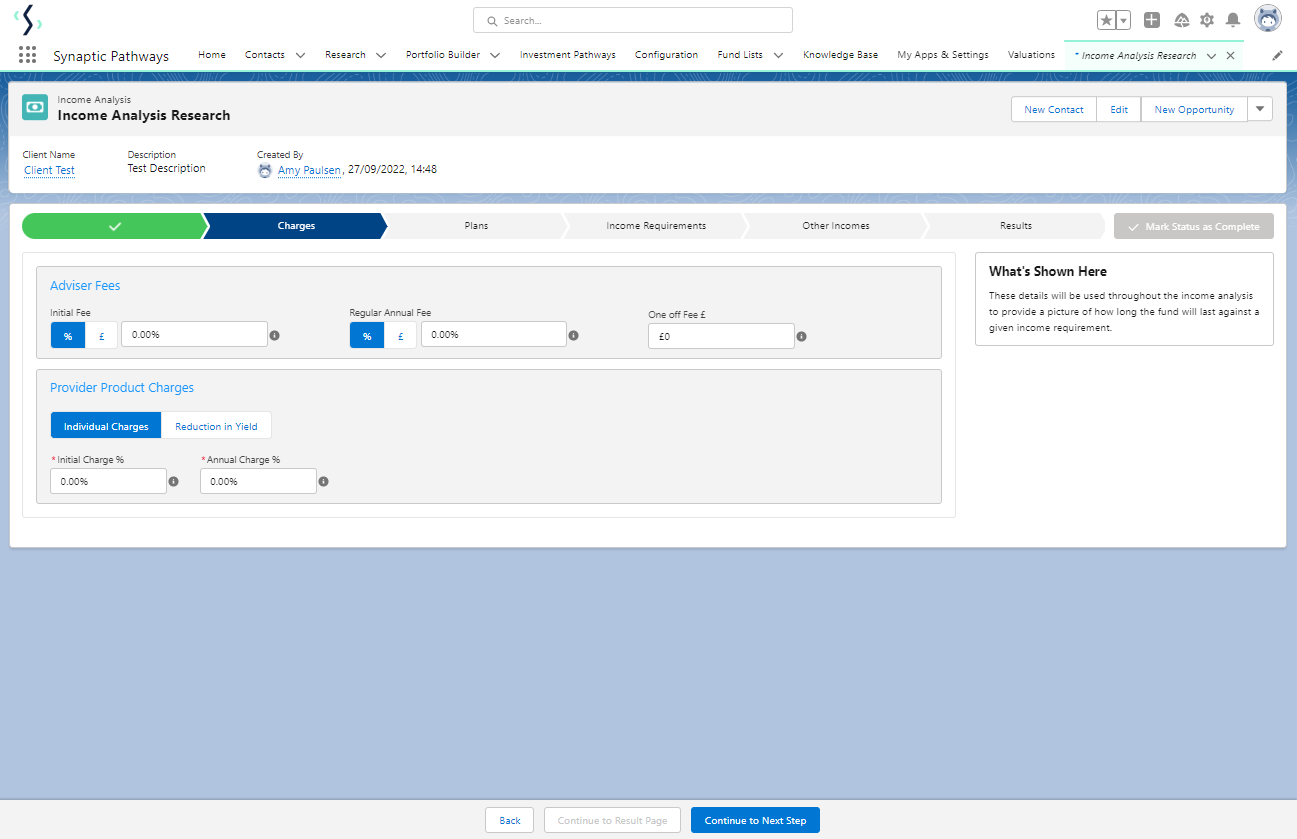The height and width of the screenshot is (839, 1297).
Task: Click the Annual Charge % field
Action: coord(258,481)
